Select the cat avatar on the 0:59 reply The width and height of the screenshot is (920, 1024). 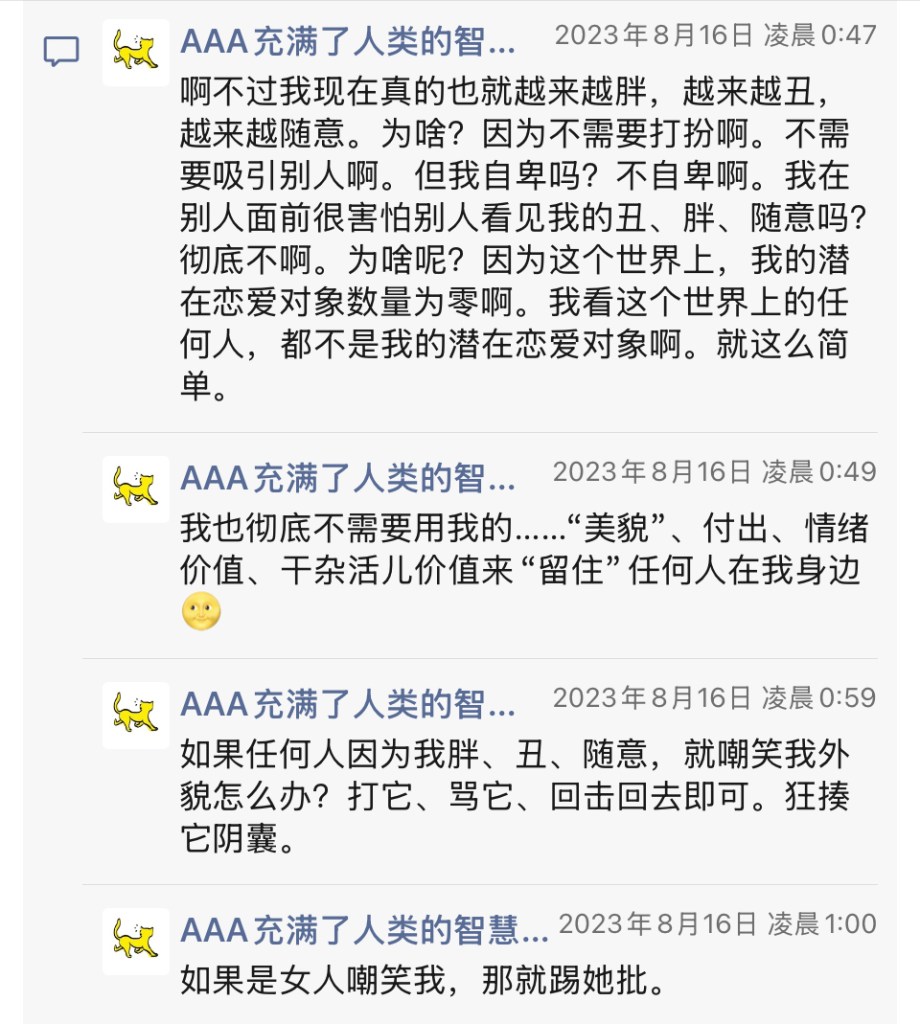(136, 714)
